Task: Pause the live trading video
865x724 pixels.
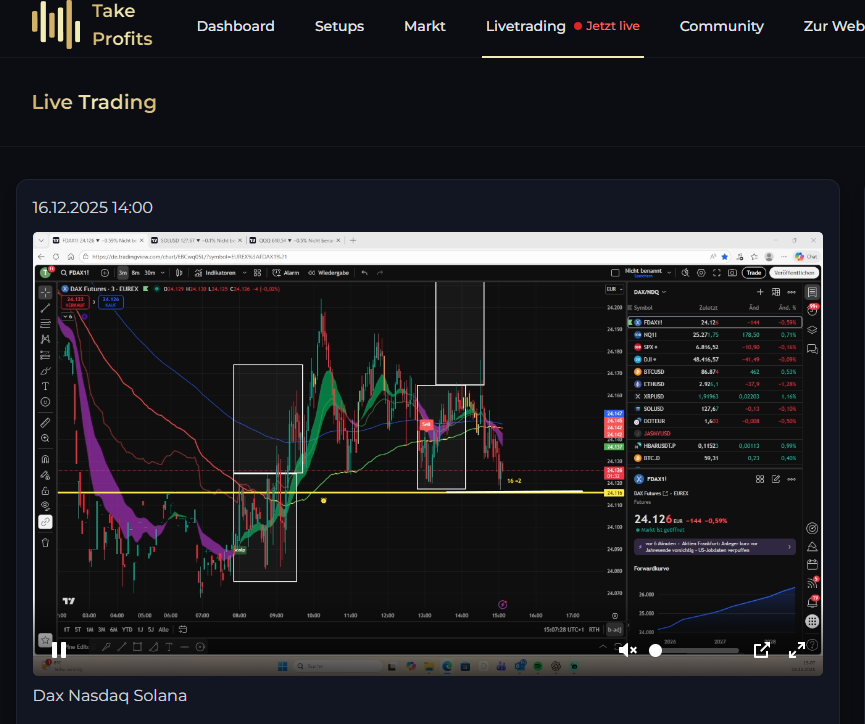Action: pos(59,650)
